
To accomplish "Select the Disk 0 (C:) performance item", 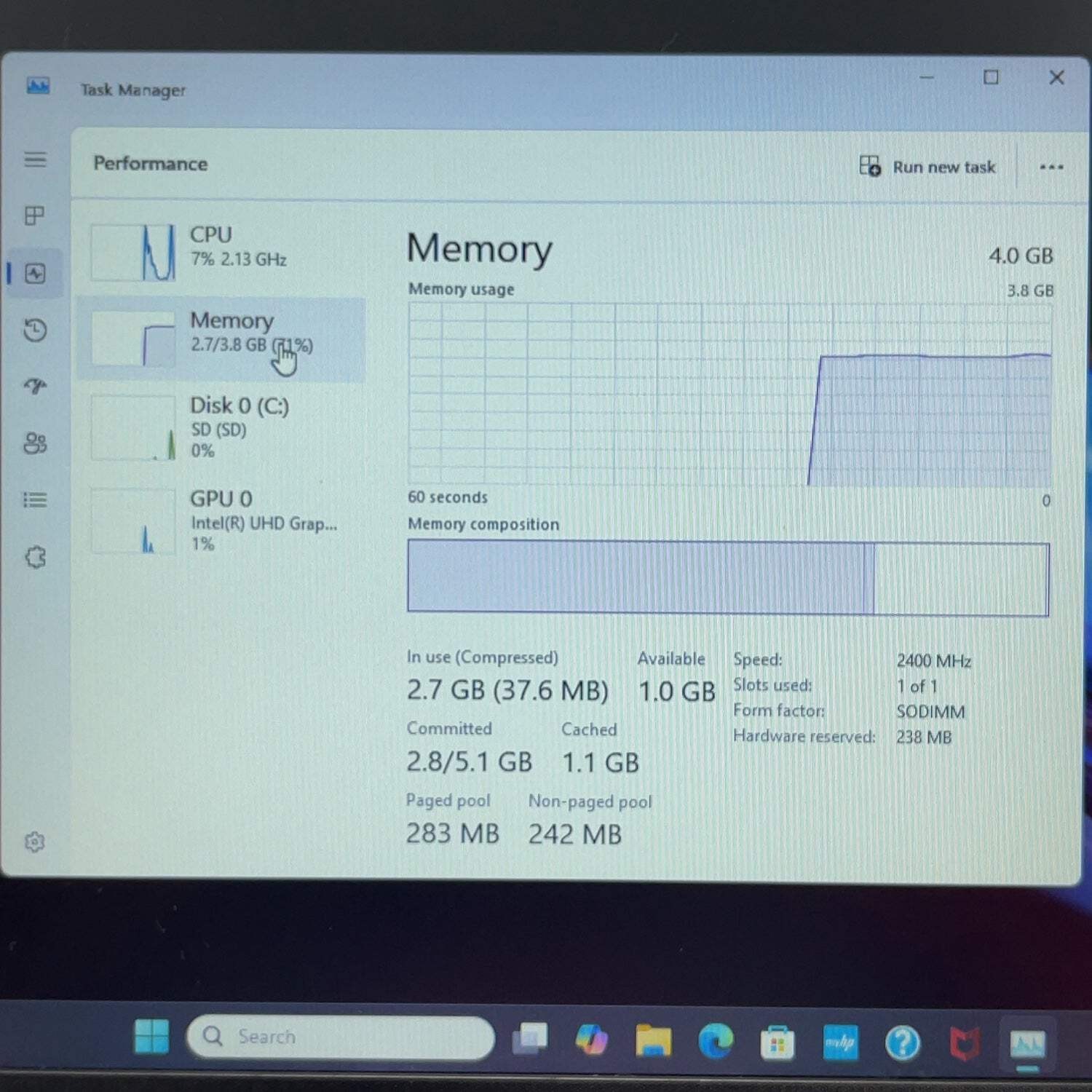I will point(221,427).
